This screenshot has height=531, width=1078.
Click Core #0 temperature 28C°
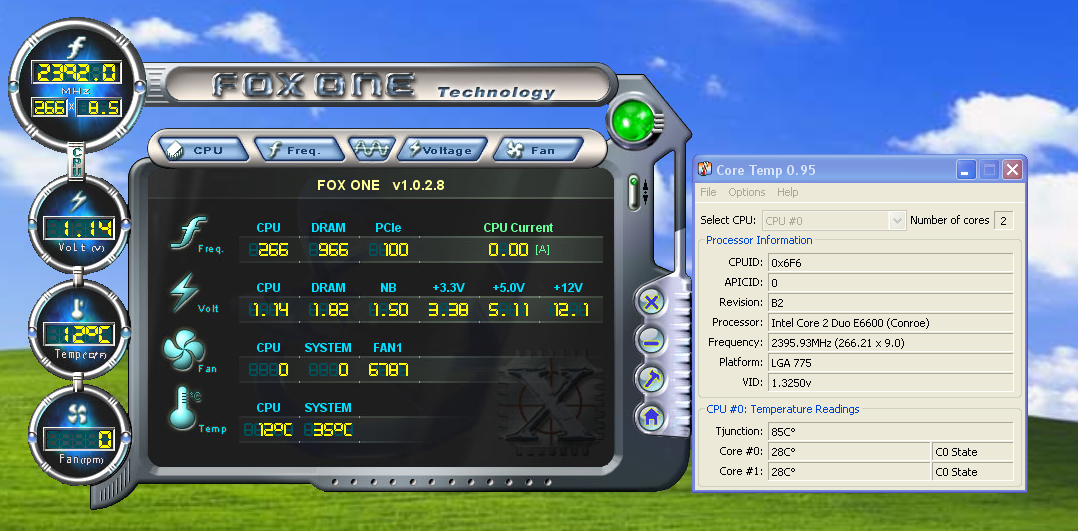[848, 452]
